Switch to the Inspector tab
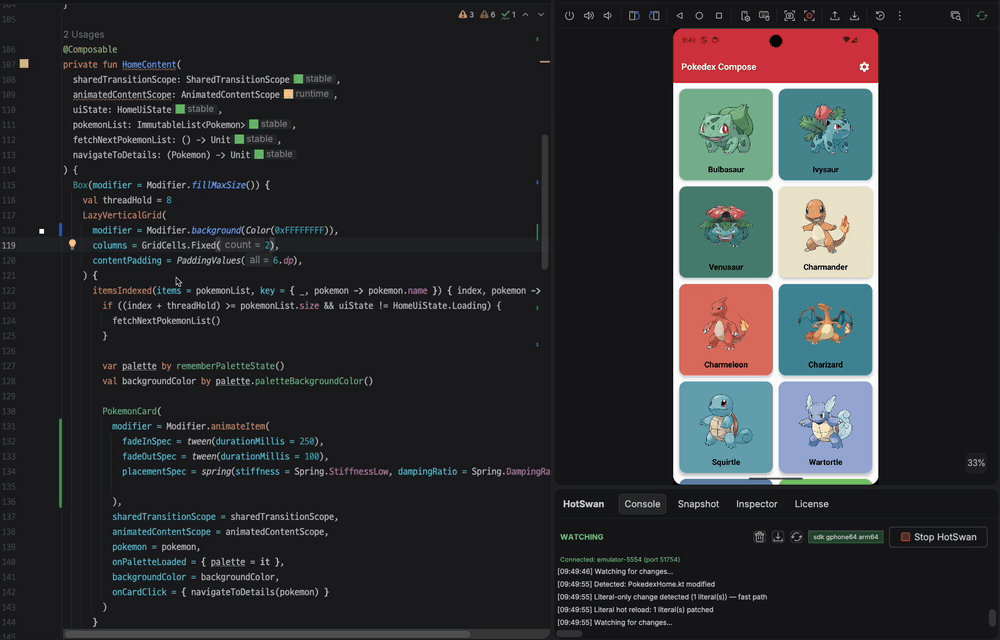Screen dimensions: 1000x640 [x=756, y=504]
